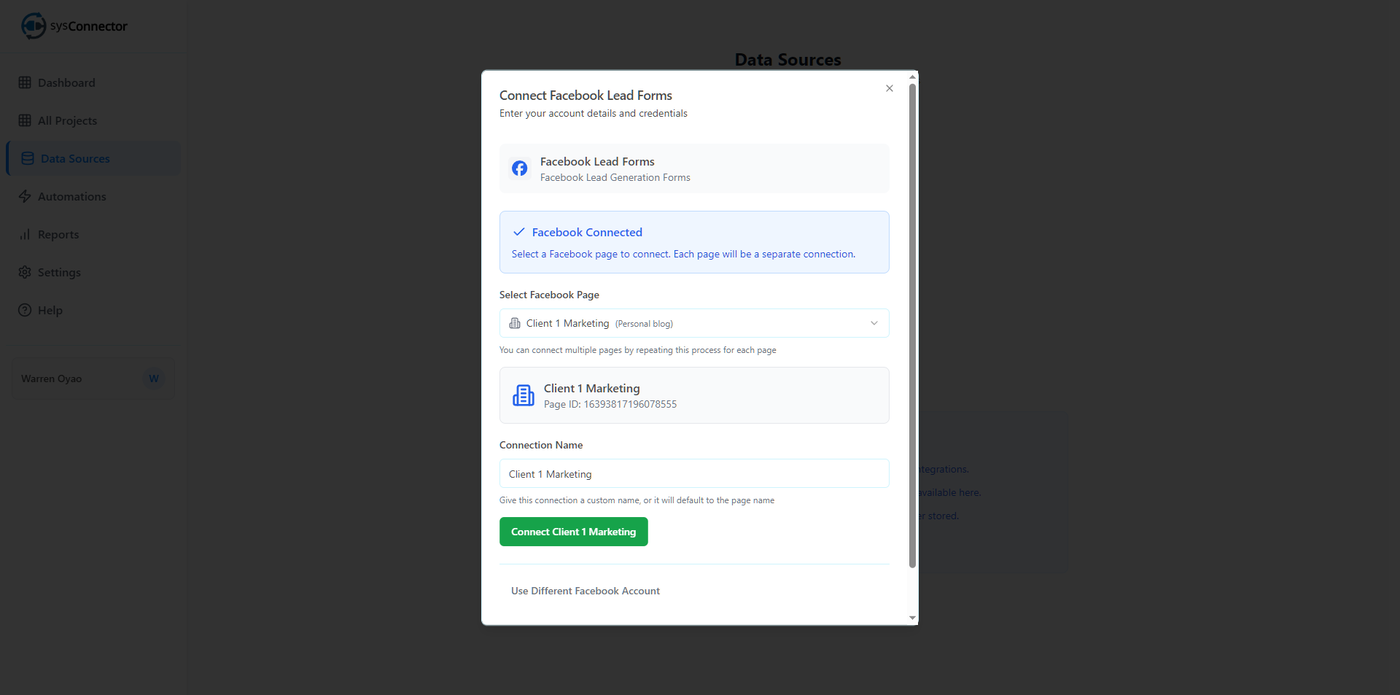Image resolution: width=1400 pixels, height=695 pixels.
Task: Click the Help question mark icon
Action: [x=25, y=311]
